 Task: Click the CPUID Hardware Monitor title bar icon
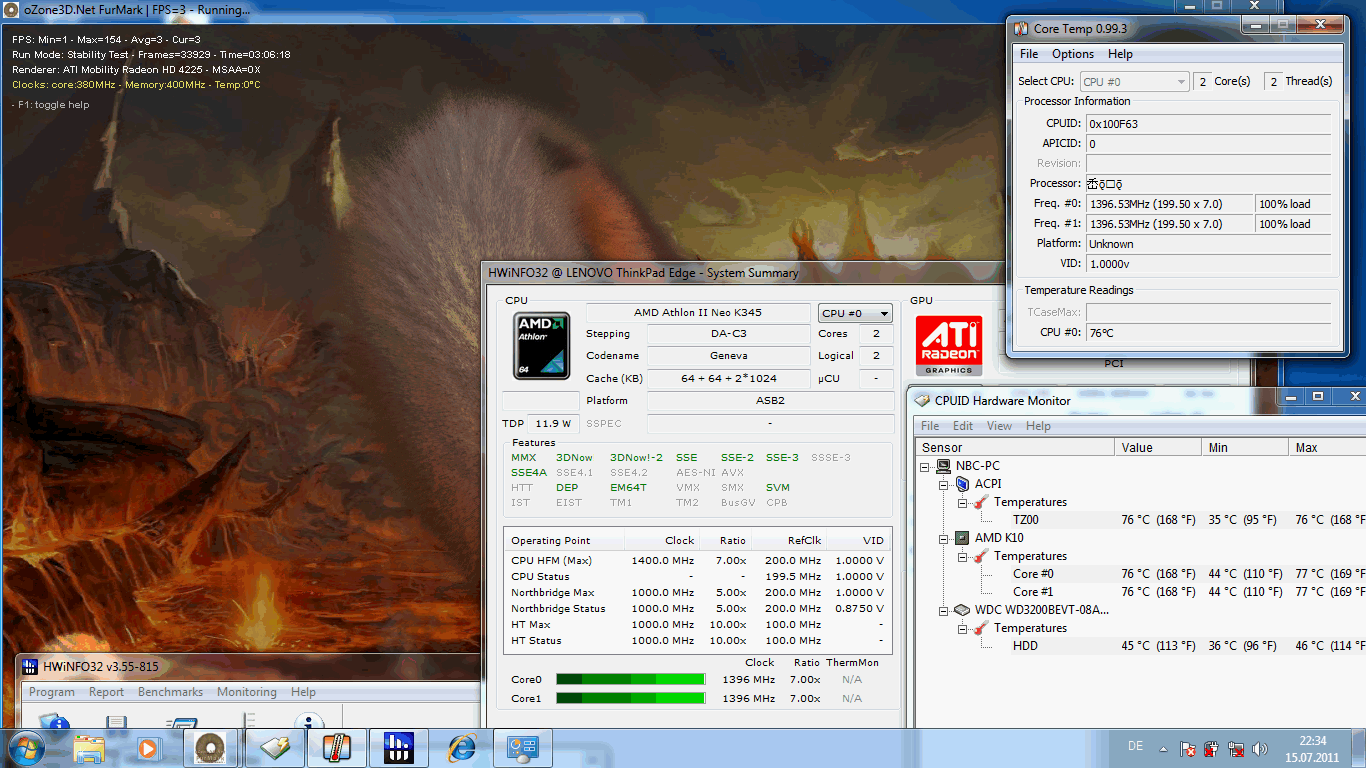click(922, 401)
